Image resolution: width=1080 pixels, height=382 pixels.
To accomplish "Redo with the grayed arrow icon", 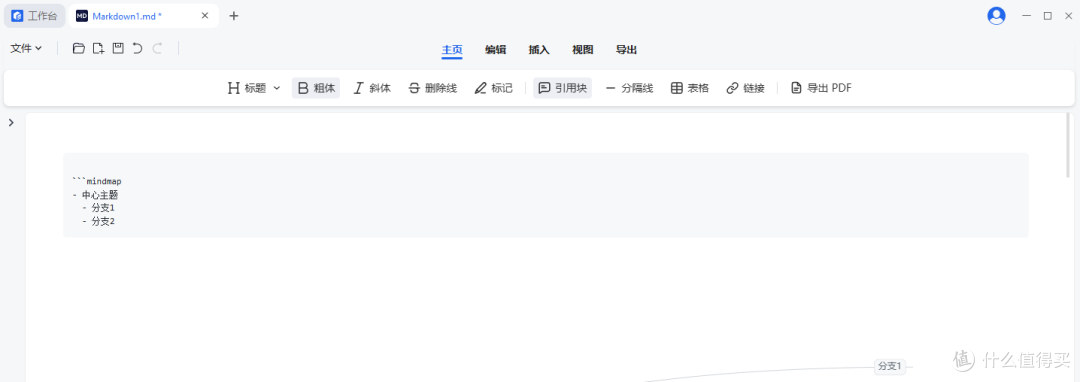I will click(x=157, y=48).
